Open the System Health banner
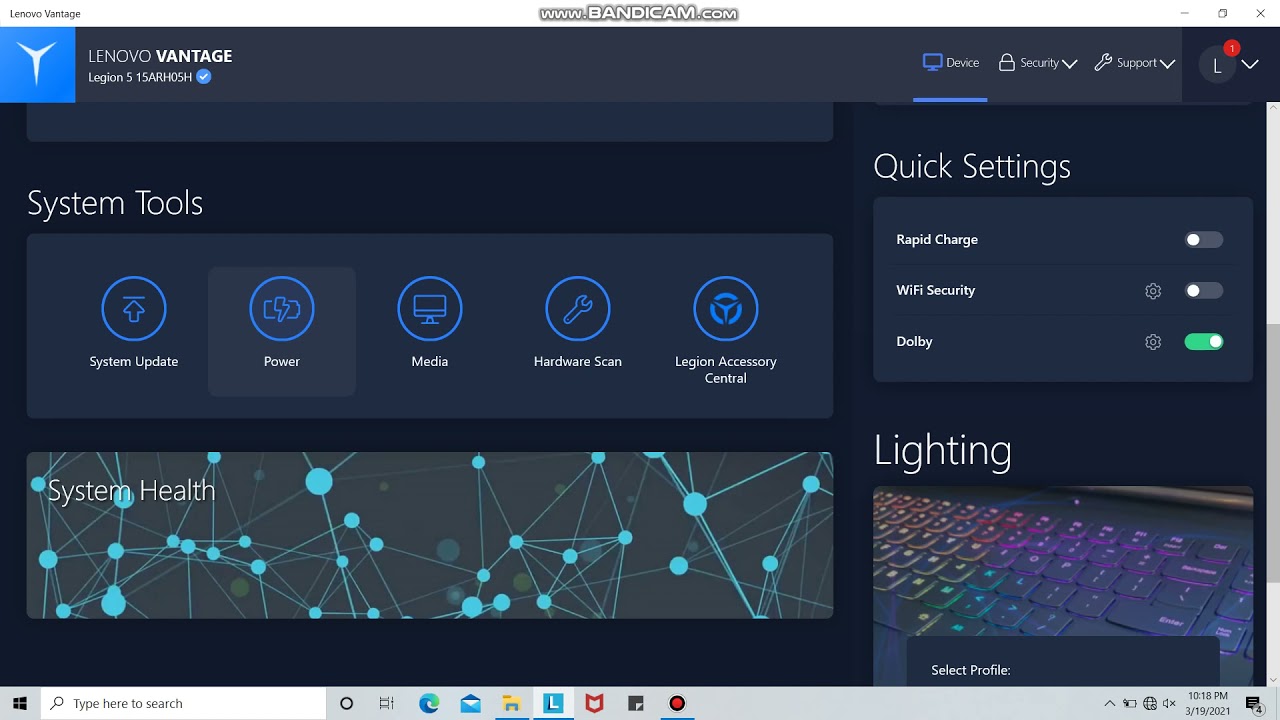The height and width of the screenshot is (720, 1280). (430, 535)
